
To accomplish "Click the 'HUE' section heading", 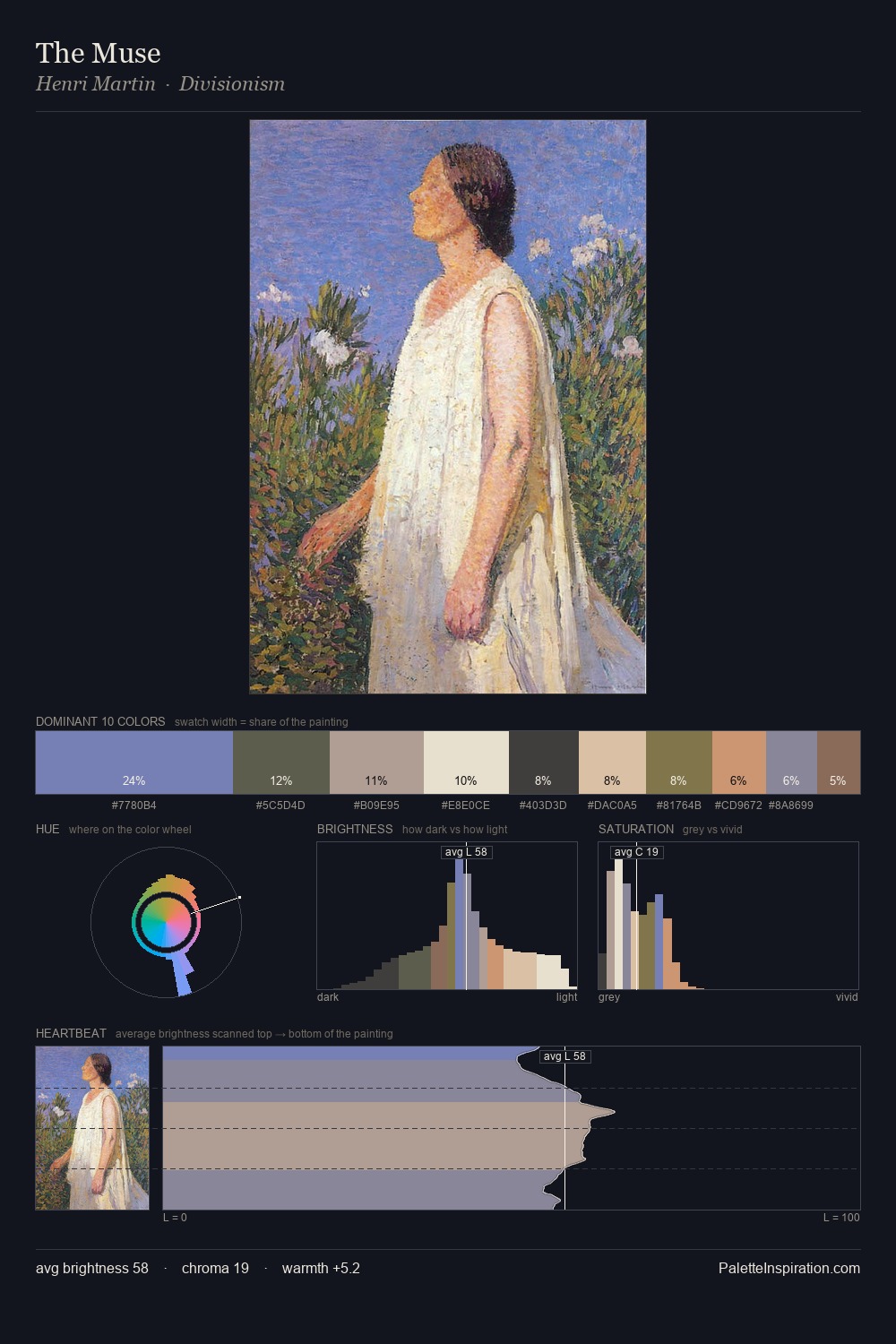I will tap(47, 829).
